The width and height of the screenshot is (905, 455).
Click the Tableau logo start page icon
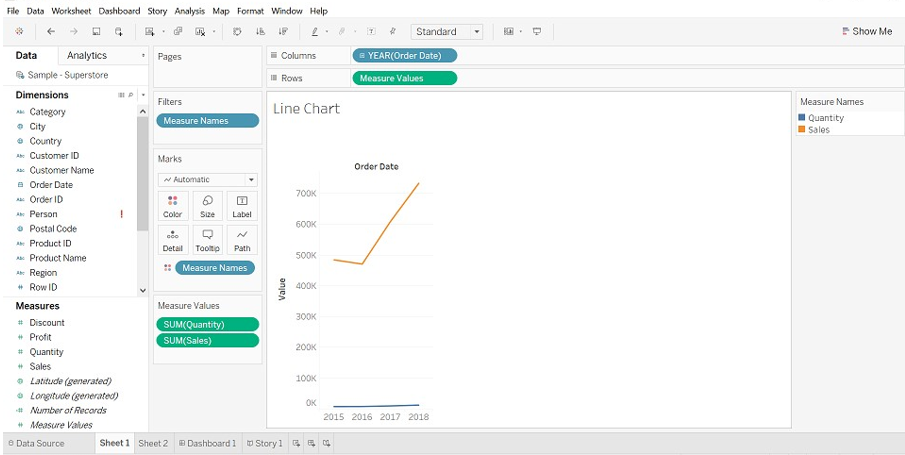(19, 31)
